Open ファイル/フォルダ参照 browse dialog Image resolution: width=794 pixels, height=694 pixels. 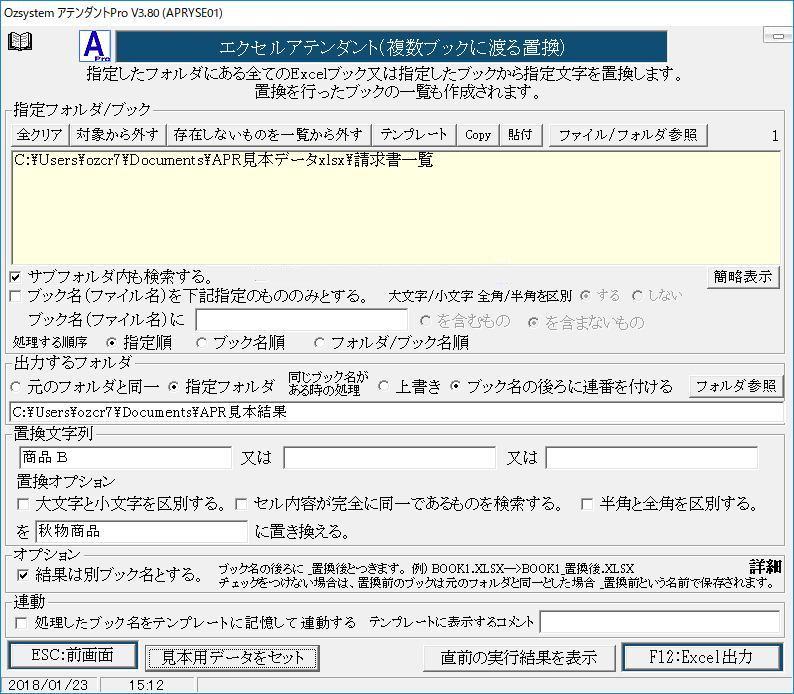[627, 135]
